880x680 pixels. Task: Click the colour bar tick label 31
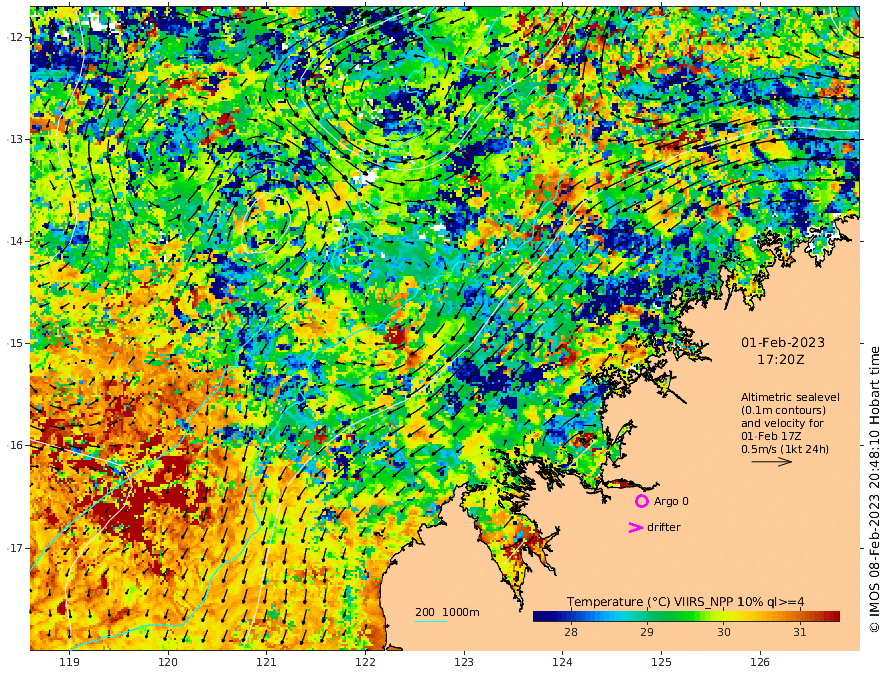point(800,632)
